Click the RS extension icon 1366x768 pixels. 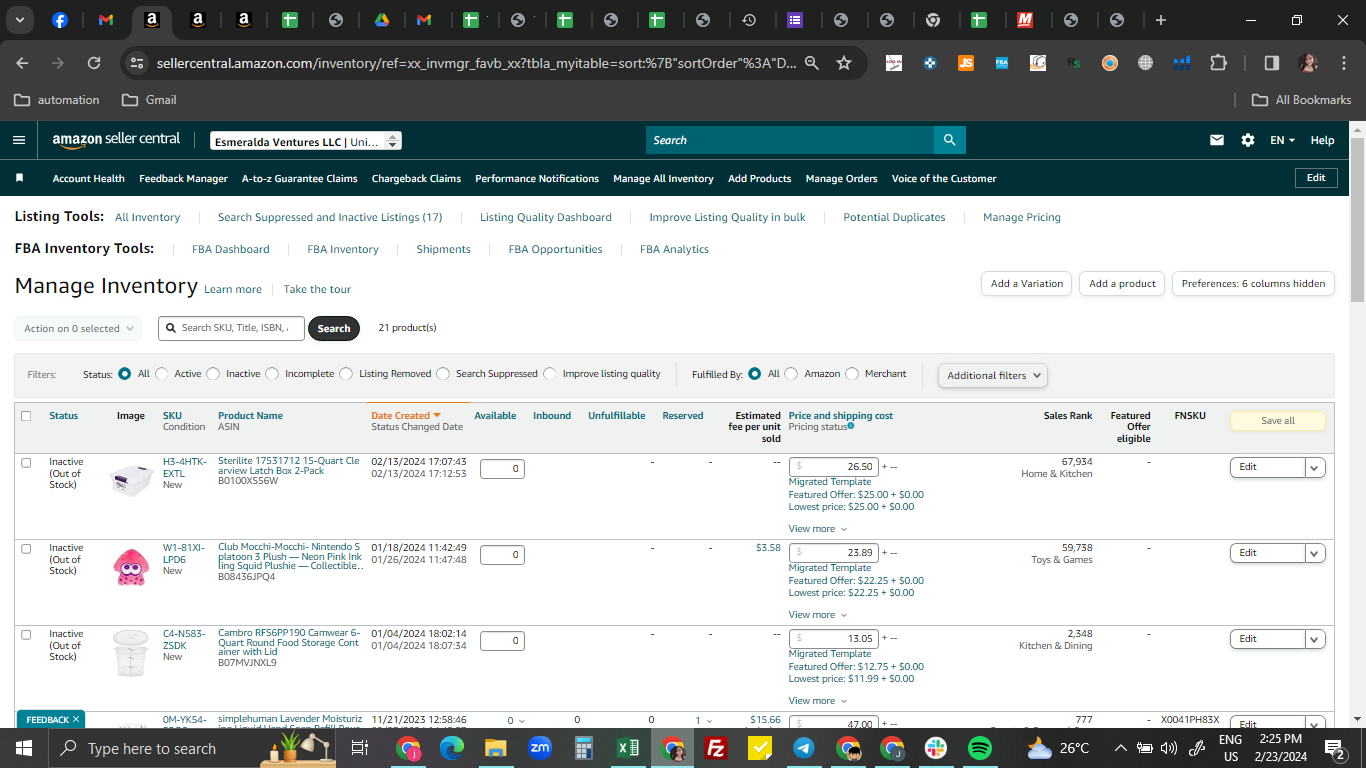(x=1074, y=63)
